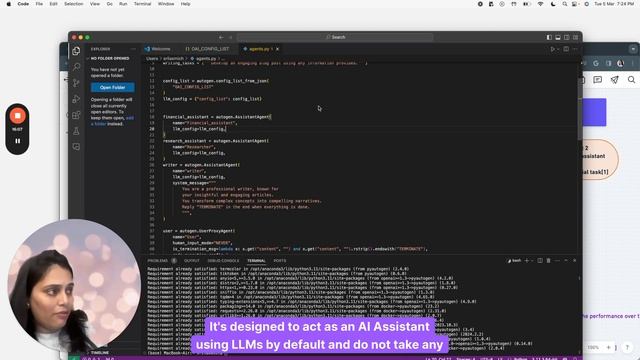Run the Python file with play button

pyautogui.click(x=553, y=49)
